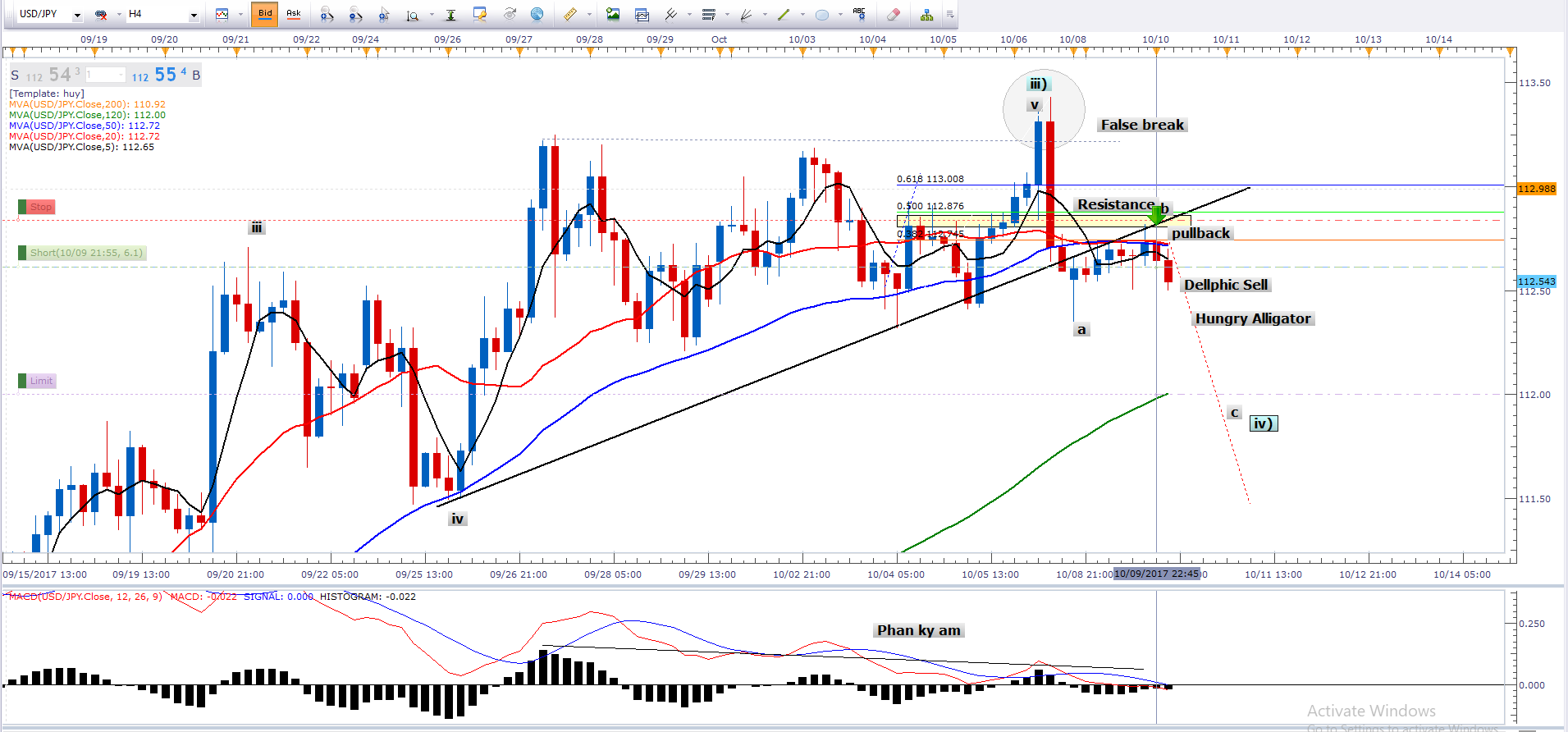The width and height of the screenshot is (1568, 732).
Task: Click the zoom out magnifier icon
Action: [355, 14]
